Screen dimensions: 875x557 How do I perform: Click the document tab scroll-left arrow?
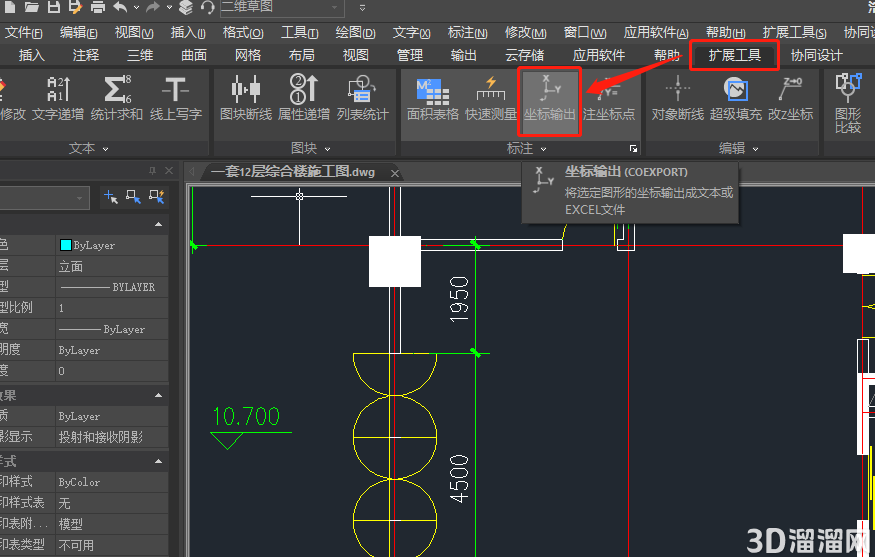tap(191, 172)
